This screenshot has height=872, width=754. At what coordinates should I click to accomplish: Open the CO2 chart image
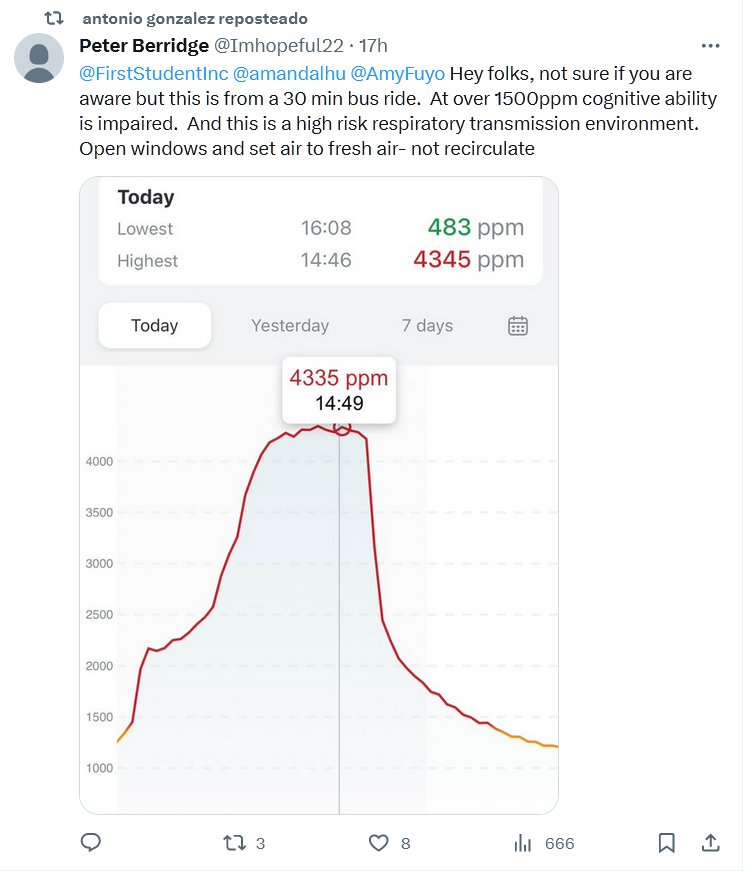coord(318,600)
